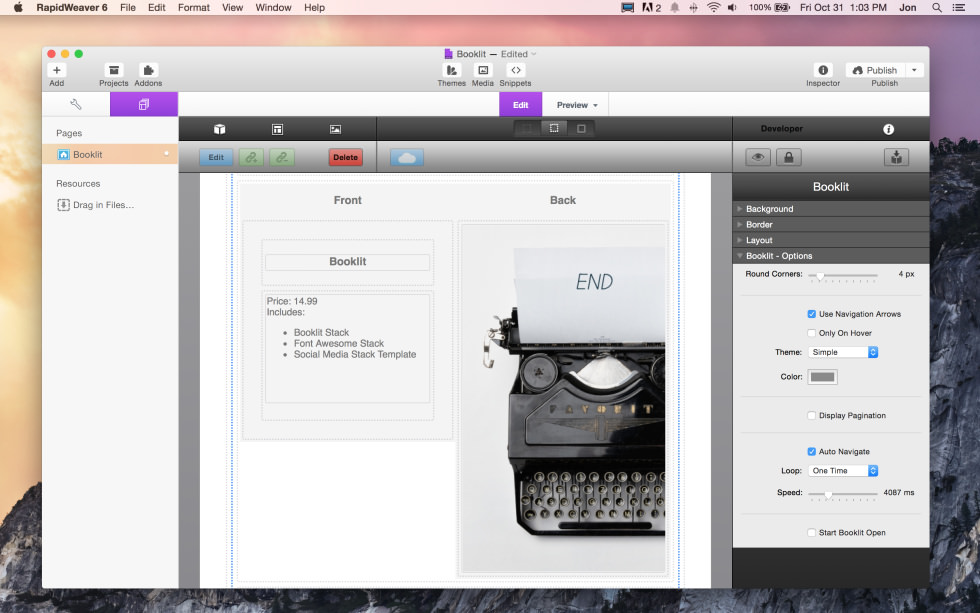
Task: Open the stacks library cube icon
Action: pos(219,129)
